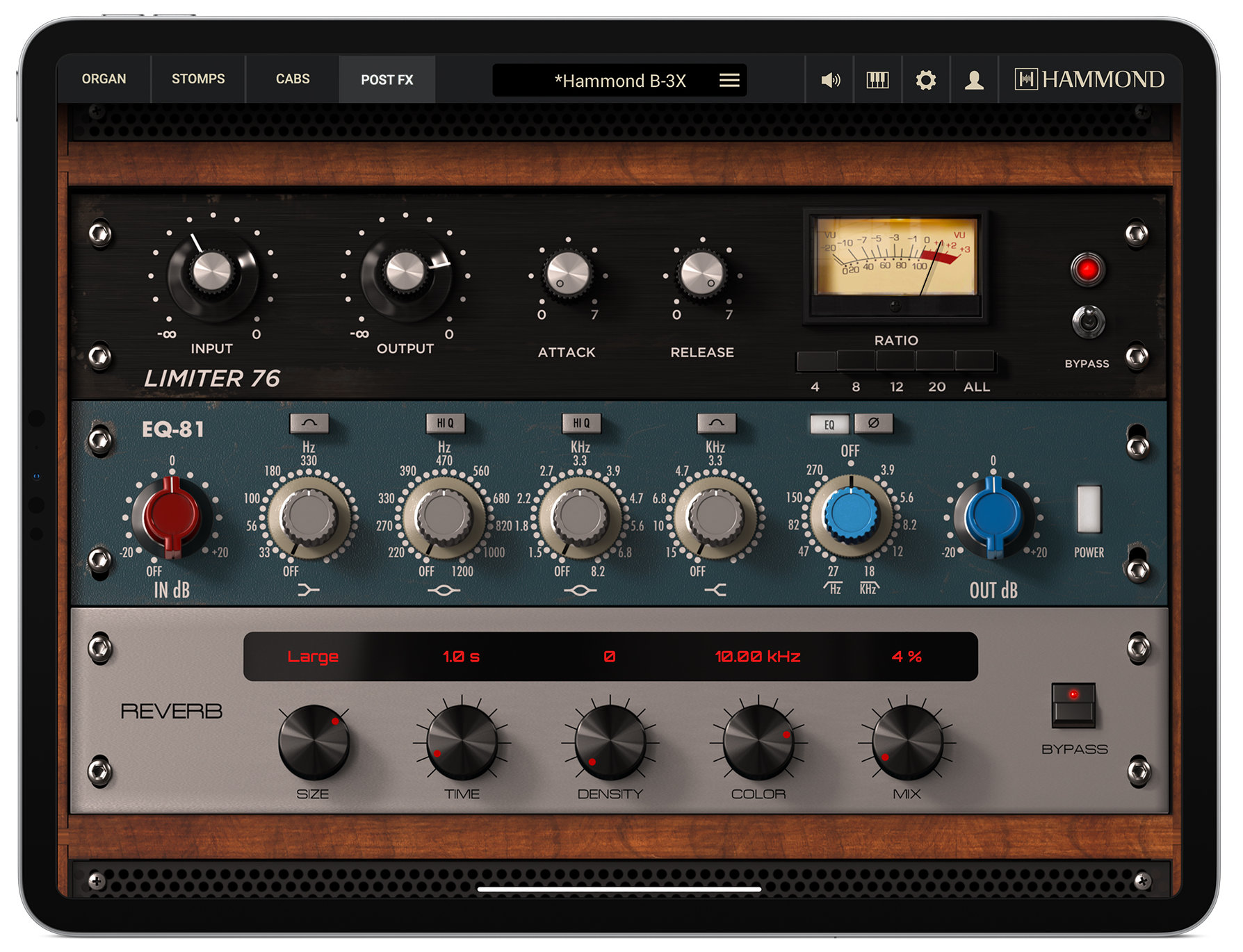Open the *Hammond B-3X preset selector
Image resolution: width=1243 pixels, height=952 pixels.
tap(621, 81)
